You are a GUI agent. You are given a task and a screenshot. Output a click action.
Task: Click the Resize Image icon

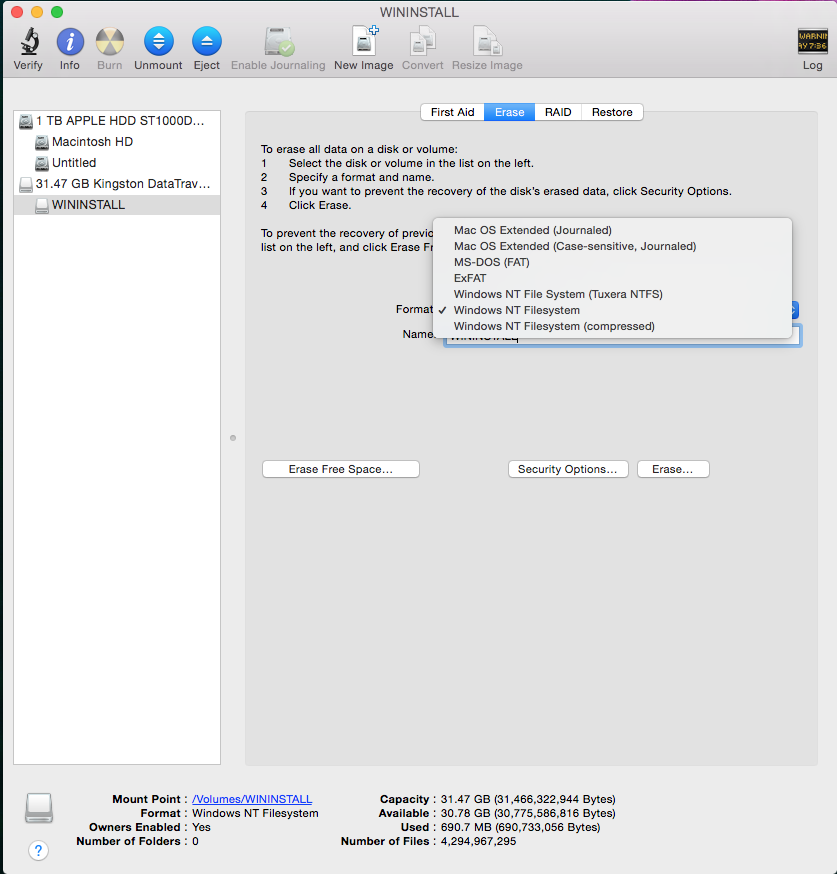488,42
